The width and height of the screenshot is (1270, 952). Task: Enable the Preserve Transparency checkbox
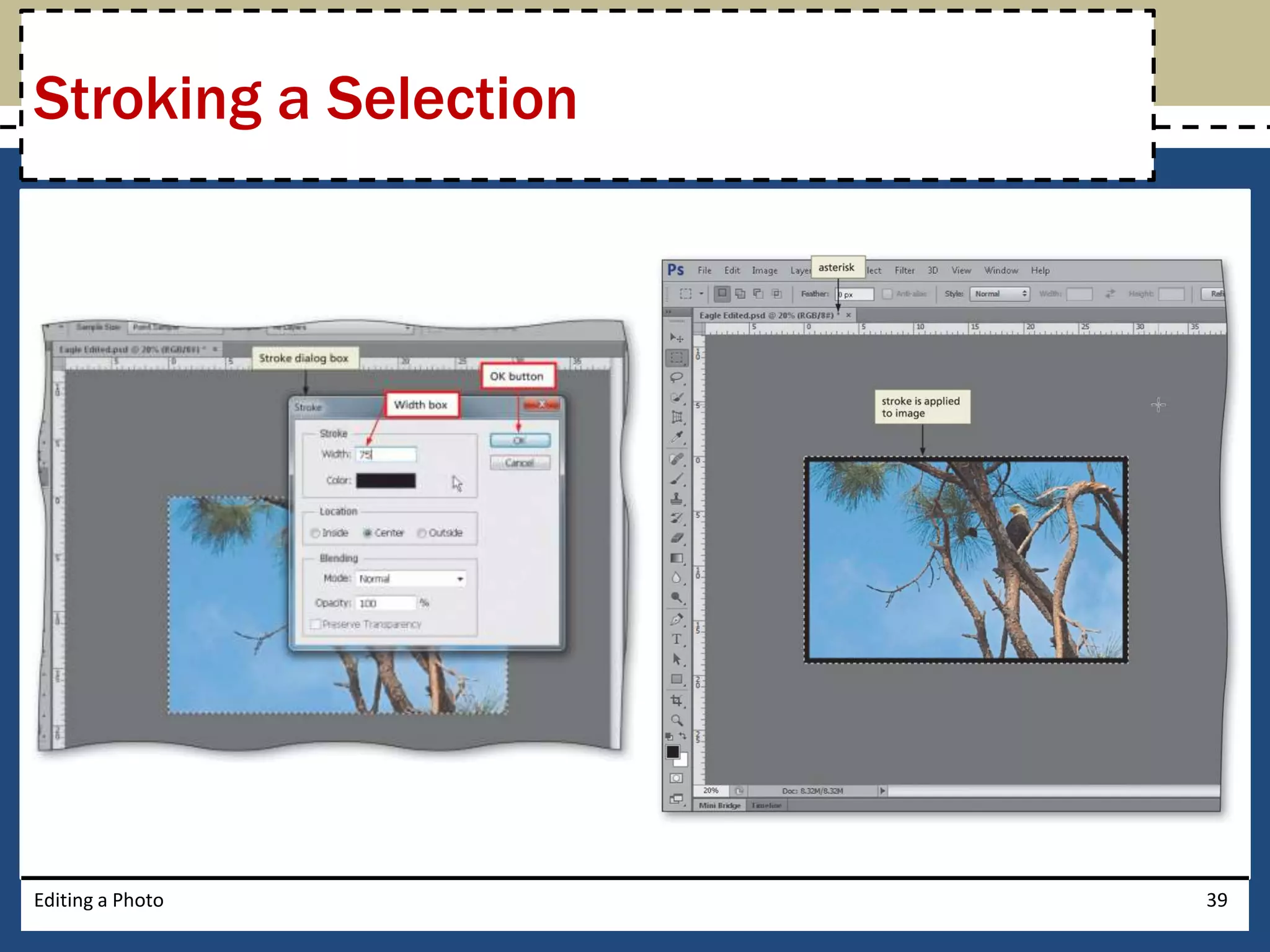coord(316,624)
